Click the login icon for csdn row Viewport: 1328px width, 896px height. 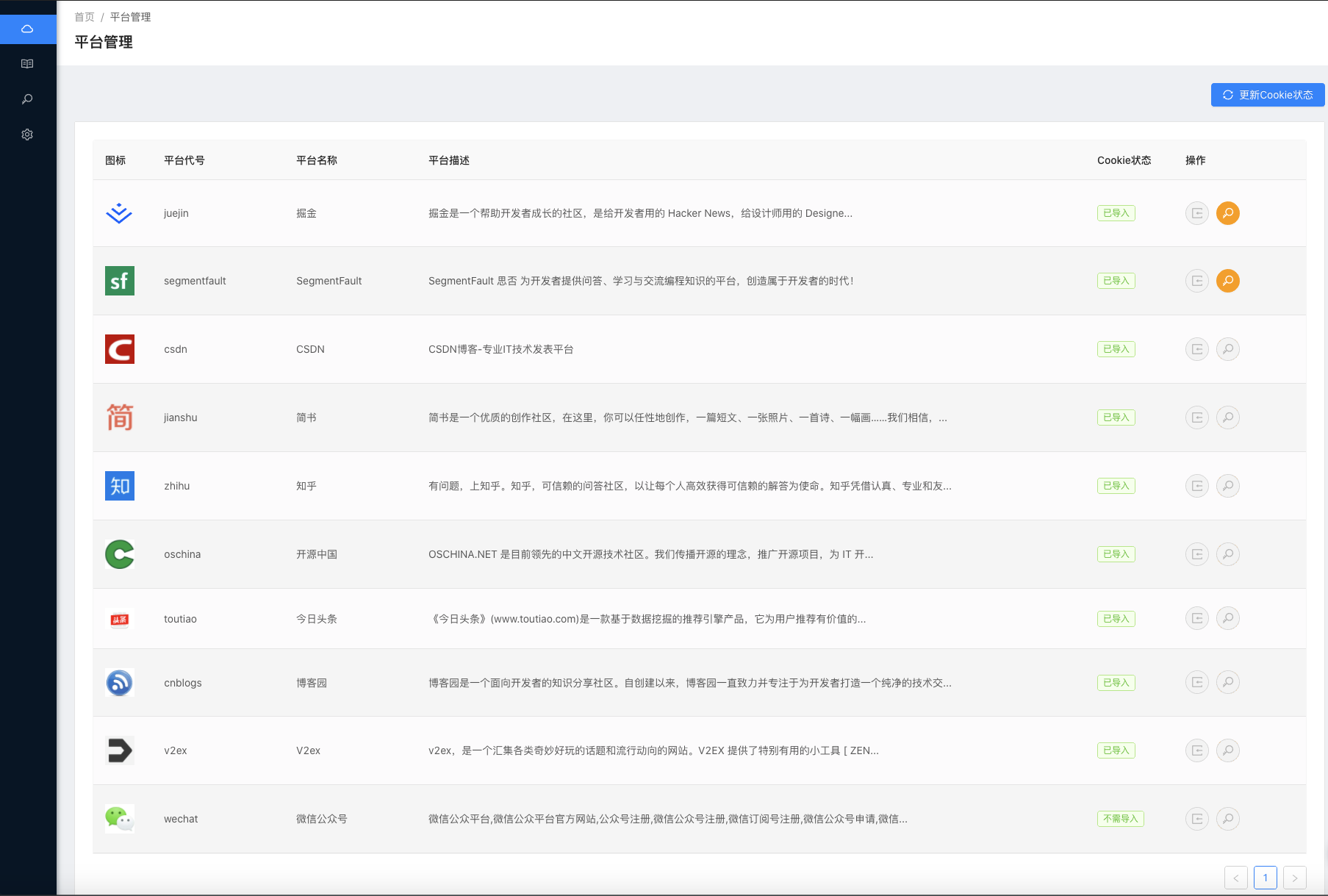point(1197,349)
